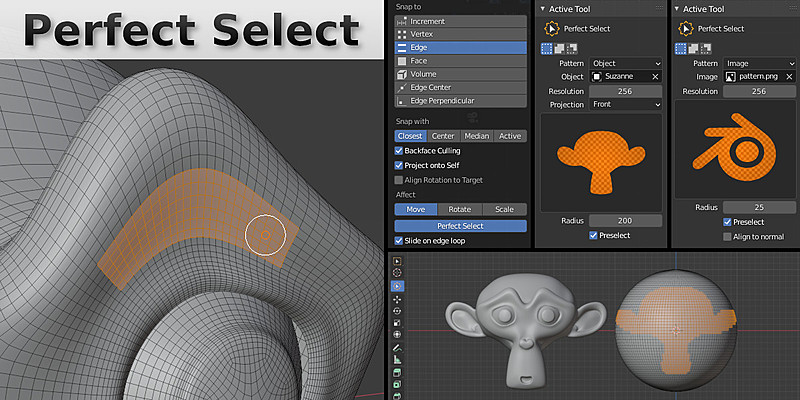Image resolution: width=800 pixels, height=400 pixels.
Task: Toggle Align Rotation to Target checkbox
Action: (x=398, y=180)
